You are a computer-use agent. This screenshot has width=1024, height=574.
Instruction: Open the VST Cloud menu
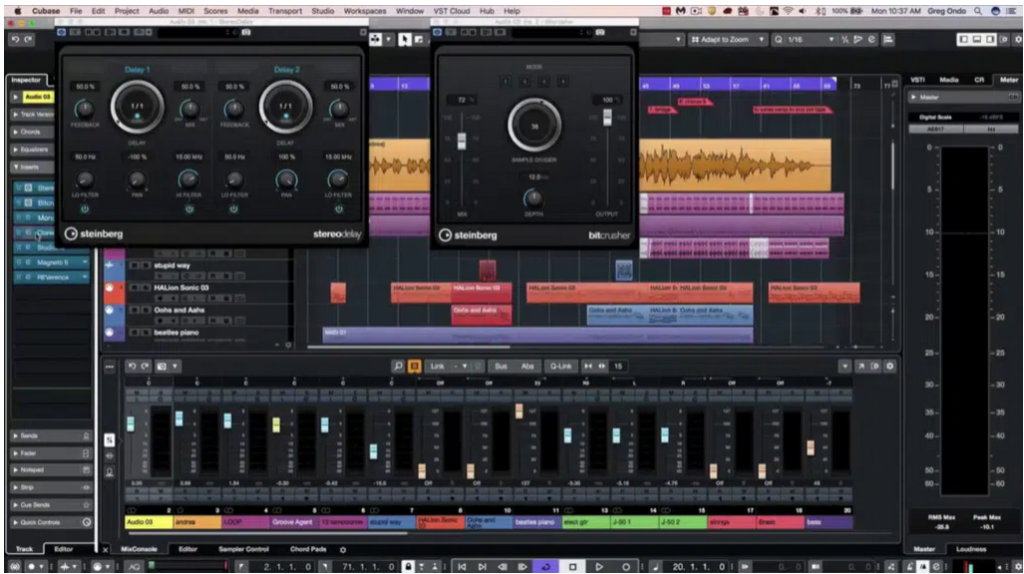pyautogui.click(x=452, y=11)
